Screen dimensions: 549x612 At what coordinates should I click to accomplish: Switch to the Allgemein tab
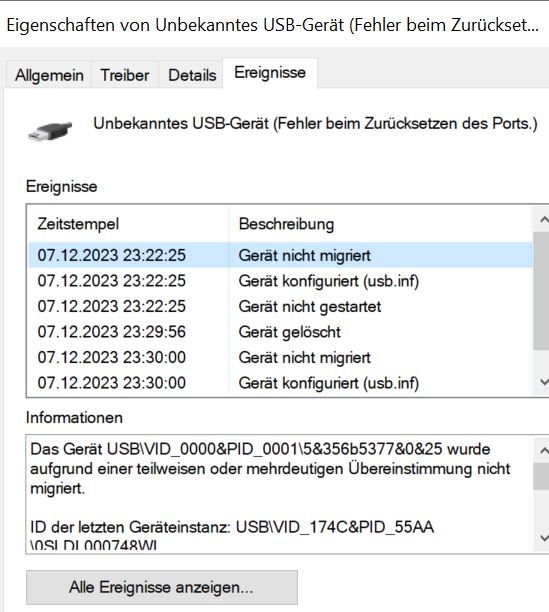(x=49, y=75)
